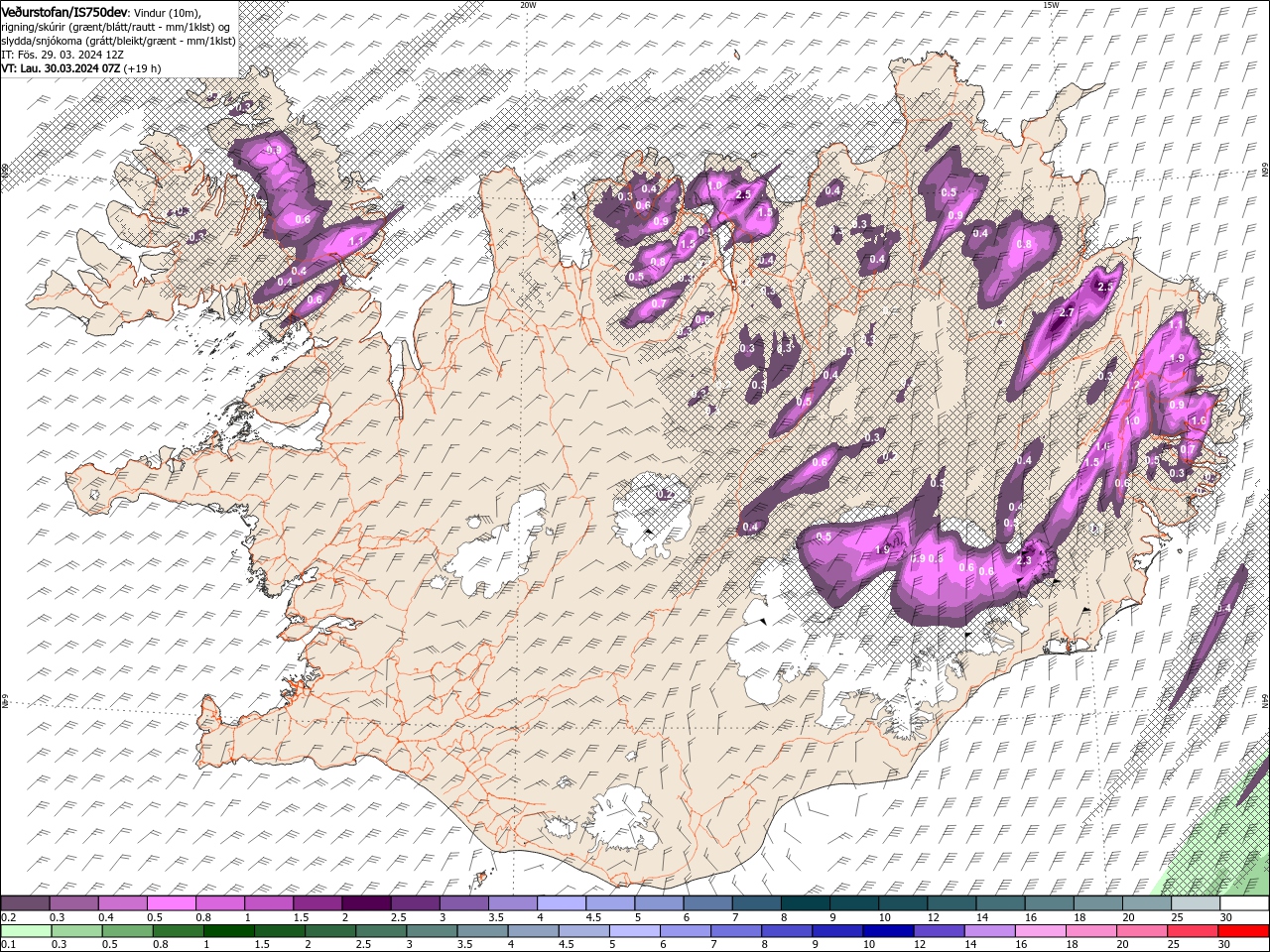Pick the bright pink 0.5 swatch, top legend row
Viewport: 1270px width, 952px height.
[x=171, y=903]
